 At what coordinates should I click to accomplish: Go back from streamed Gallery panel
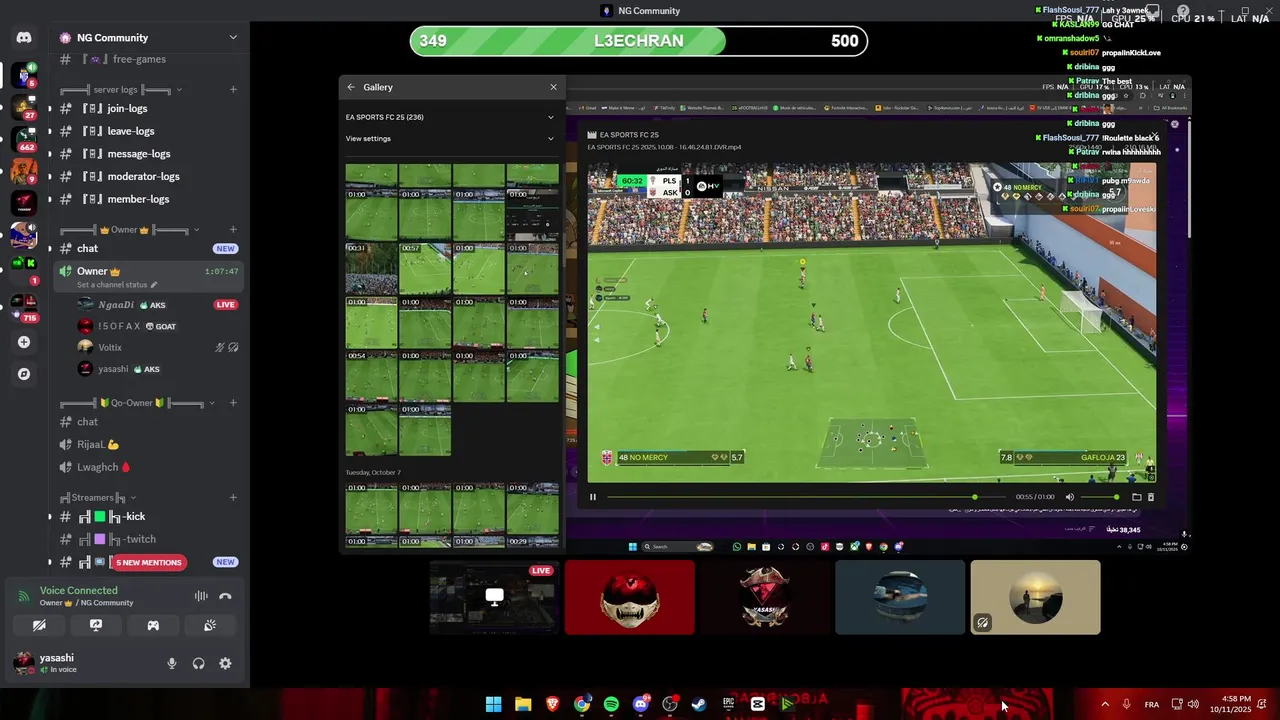click(351, 87)
